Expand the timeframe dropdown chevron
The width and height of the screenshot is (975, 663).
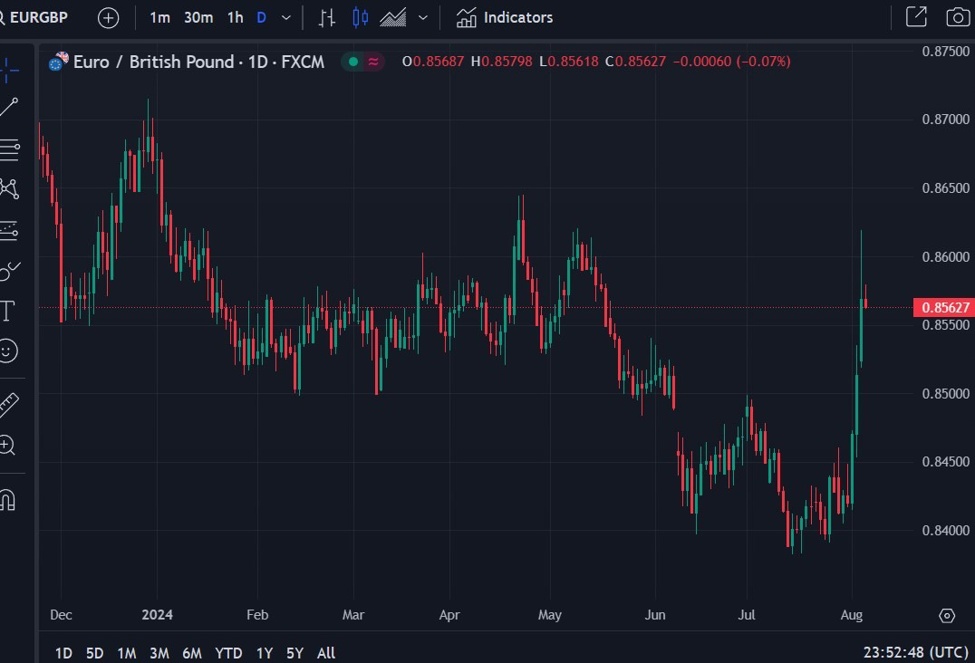coord(285,17)
